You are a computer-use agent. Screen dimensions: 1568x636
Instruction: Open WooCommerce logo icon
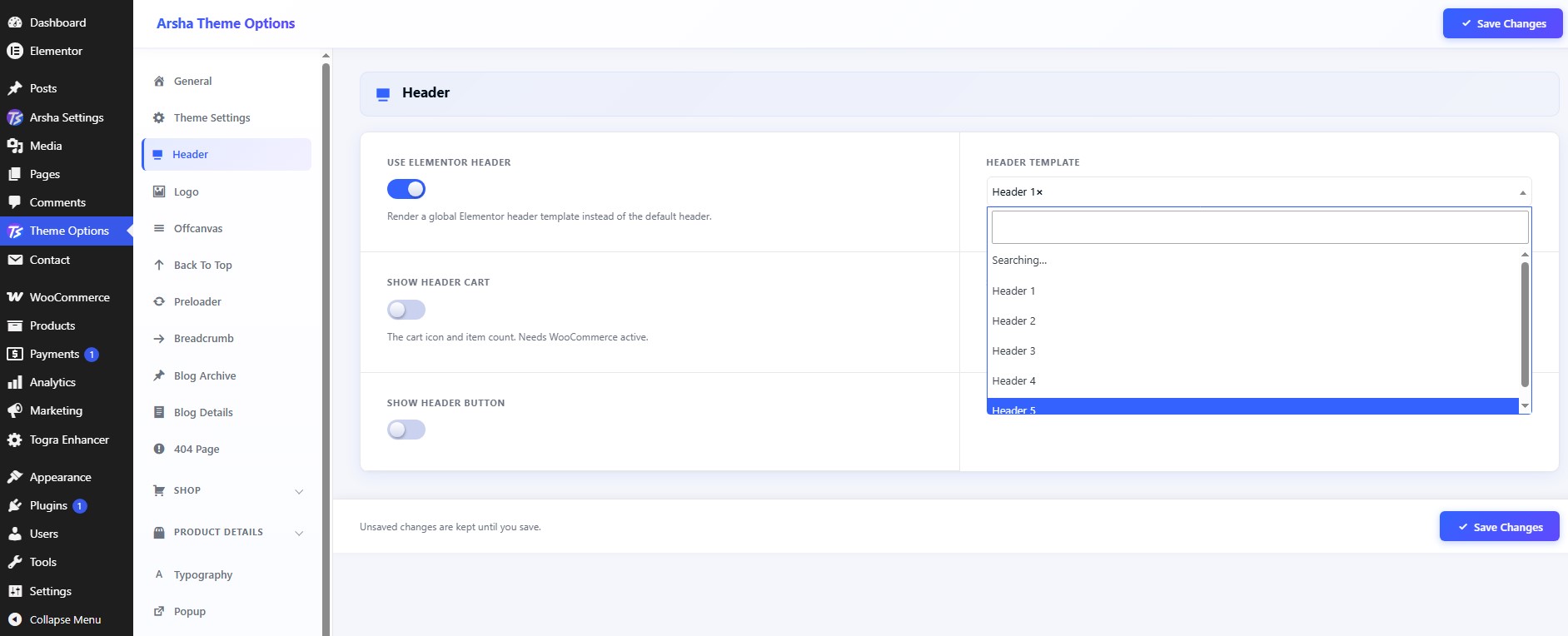(x=14, y=297)
